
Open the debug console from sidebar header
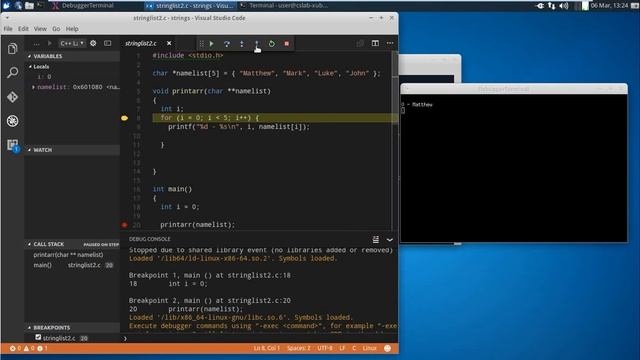click(x=107, y=43)
